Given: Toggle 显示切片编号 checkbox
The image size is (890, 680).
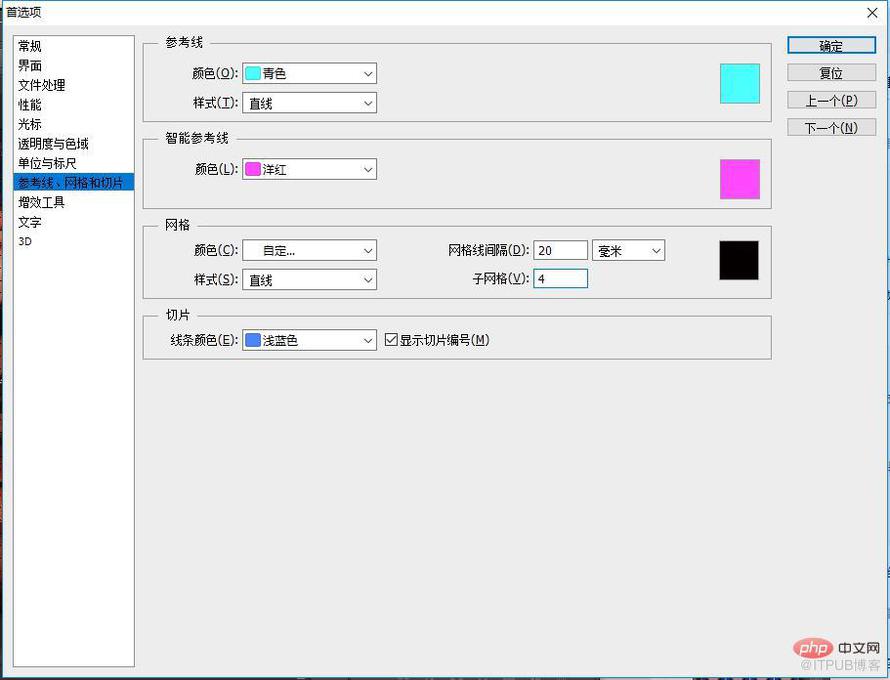Looking at the screenshot, I should tap(391, 339).
